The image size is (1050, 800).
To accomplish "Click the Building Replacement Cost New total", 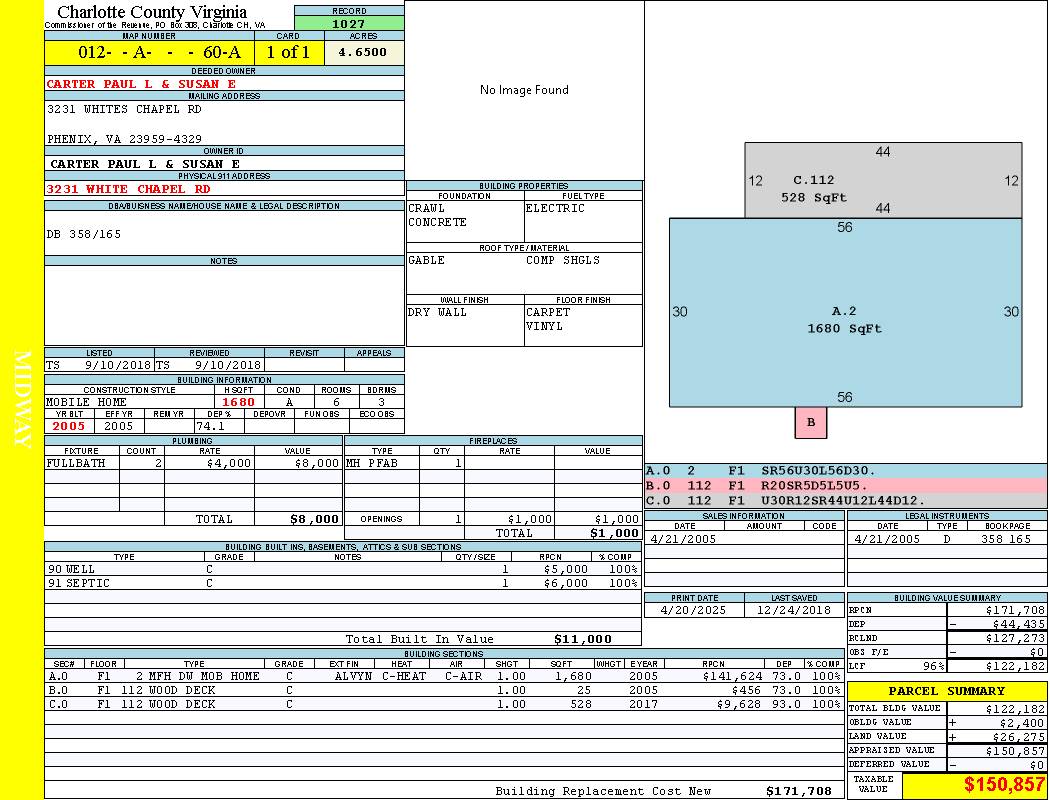I will tap(798, 791).
